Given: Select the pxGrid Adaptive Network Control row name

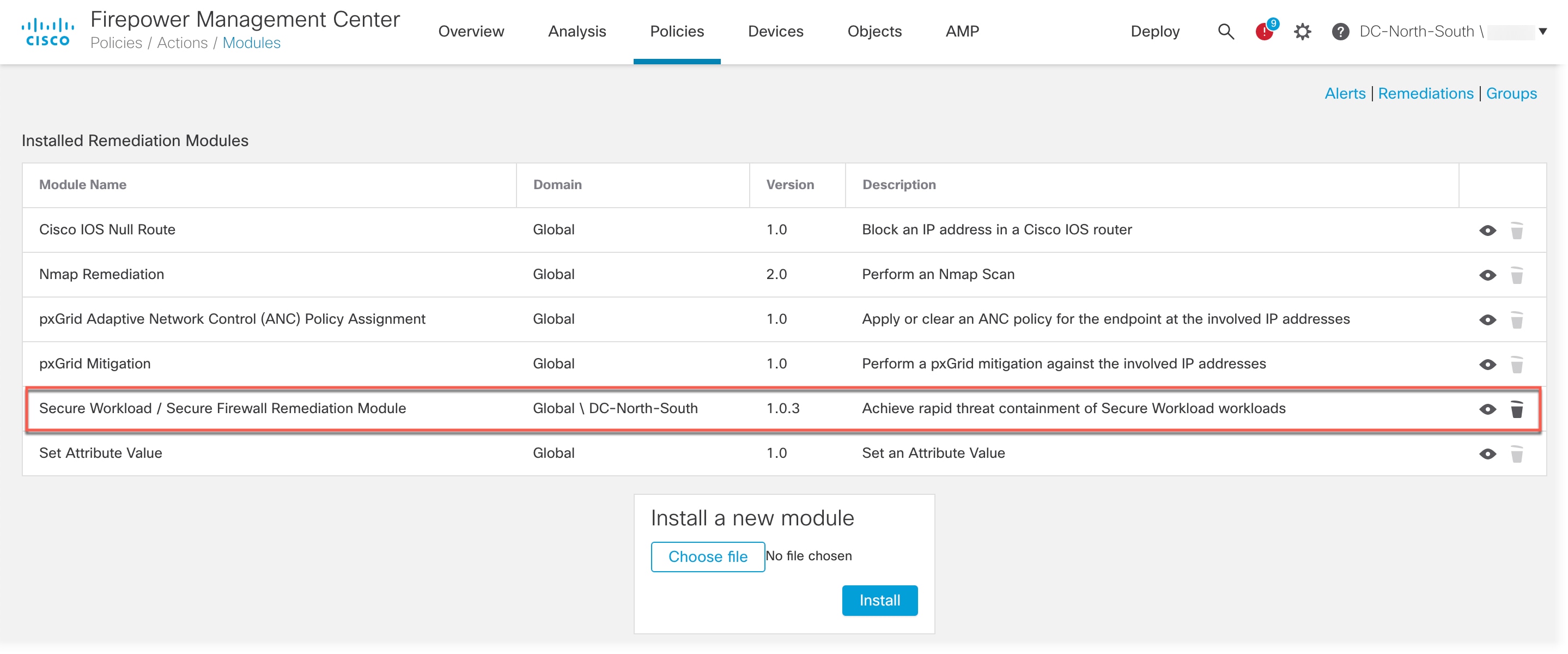Looking at the screenshot, I should (x=232, y=318).
